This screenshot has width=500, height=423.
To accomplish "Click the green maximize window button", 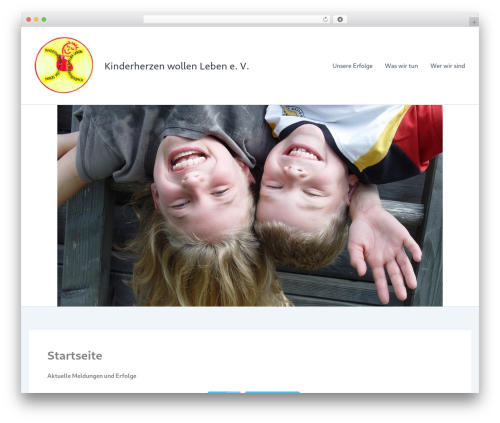I will pyautogui.click(x=44, y=20).
